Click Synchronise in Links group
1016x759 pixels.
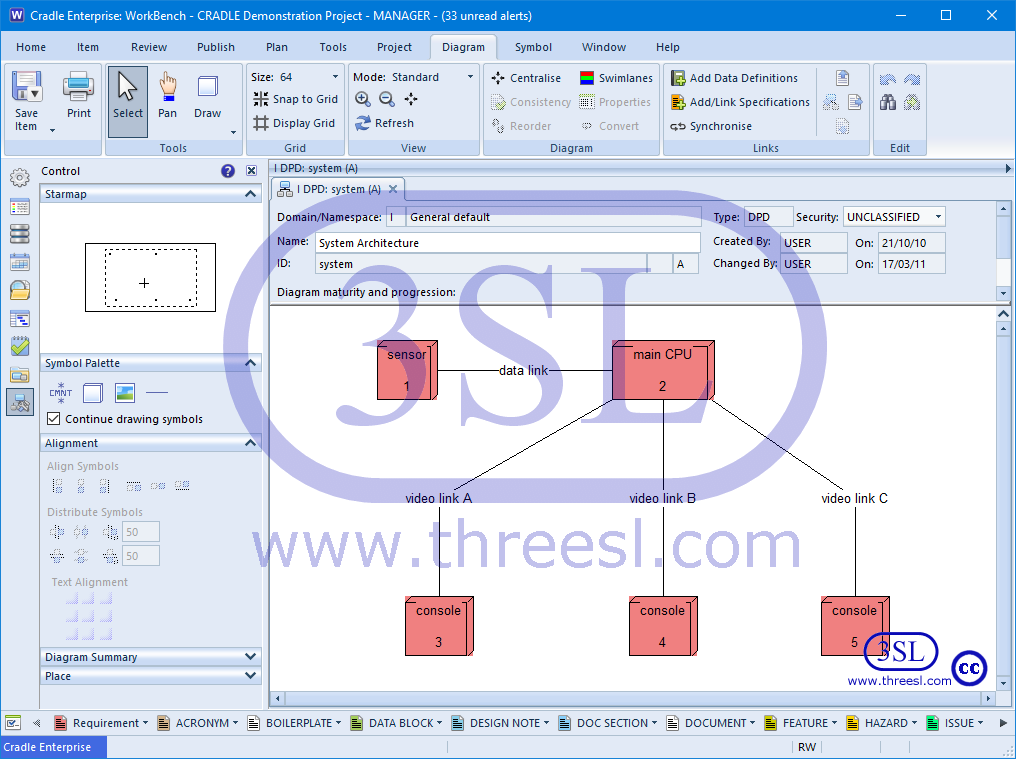coord(711,126)
